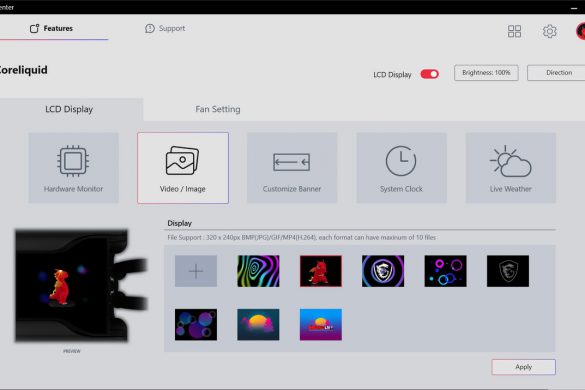The width and height of the screenshot is (585, 390).
Task: Switch to the Support tab
Action: click(165, 28)
